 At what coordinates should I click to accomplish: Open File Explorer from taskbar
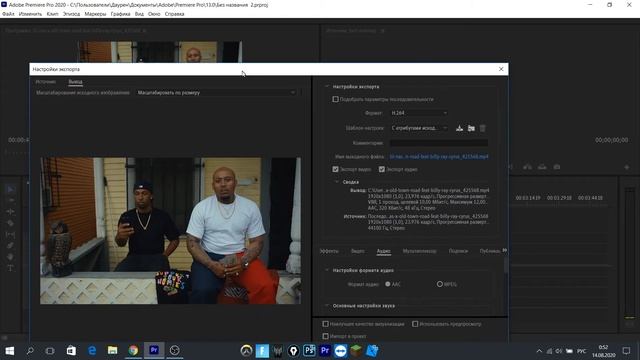coord(113,351)
